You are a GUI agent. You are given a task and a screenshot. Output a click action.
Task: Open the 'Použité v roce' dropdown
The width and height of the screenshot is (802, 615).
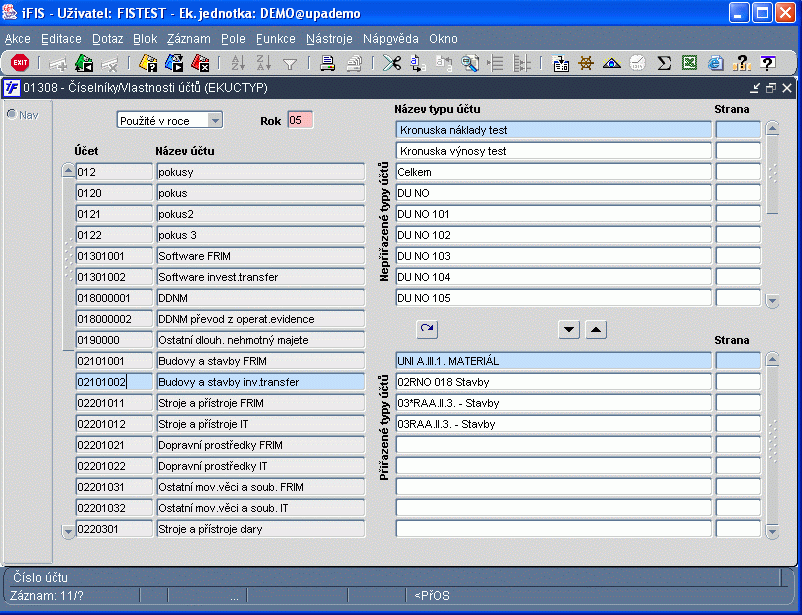[x=215, y=121]
